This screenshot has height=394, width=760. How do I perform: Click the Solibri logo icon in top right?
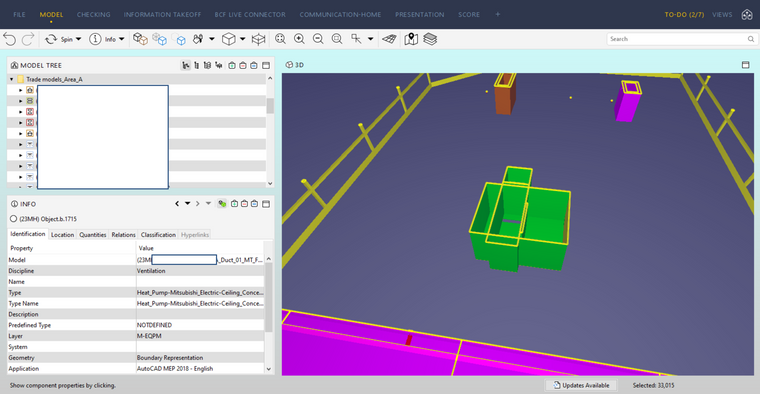click(747, 15)
